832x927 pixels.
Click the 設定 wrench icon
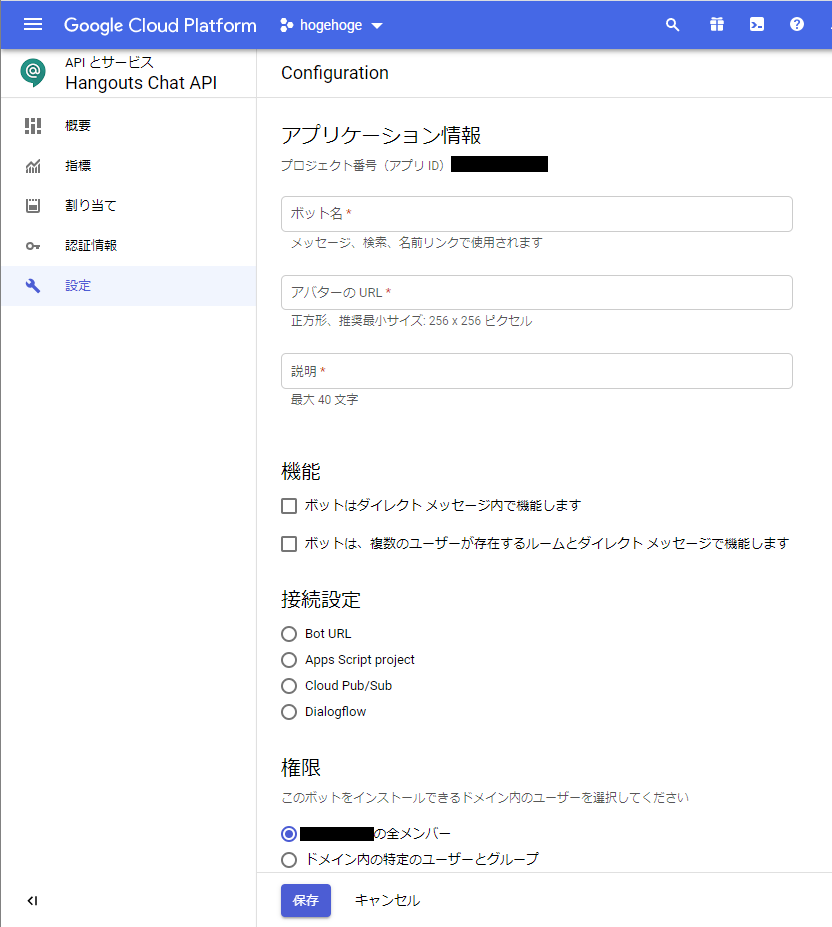33,286
